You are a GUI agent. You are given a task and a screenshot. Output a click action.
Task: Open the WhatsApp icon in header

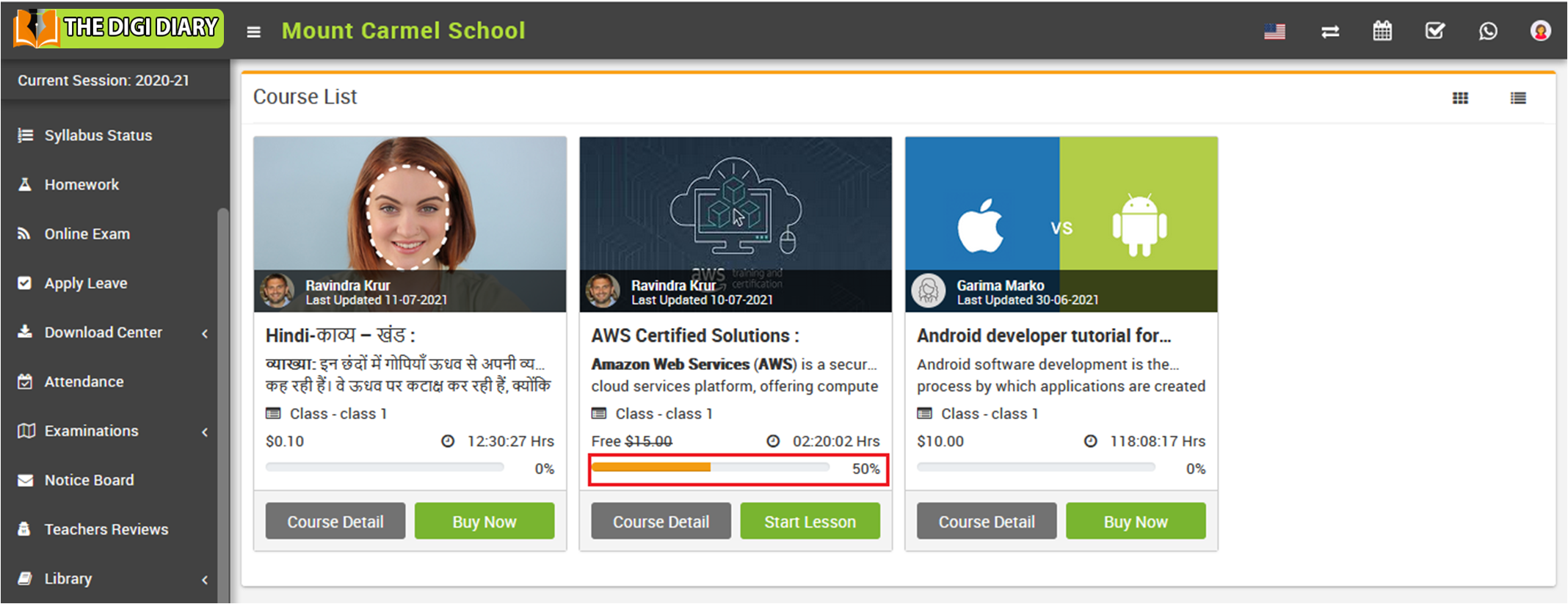(x=1488, y=31)
